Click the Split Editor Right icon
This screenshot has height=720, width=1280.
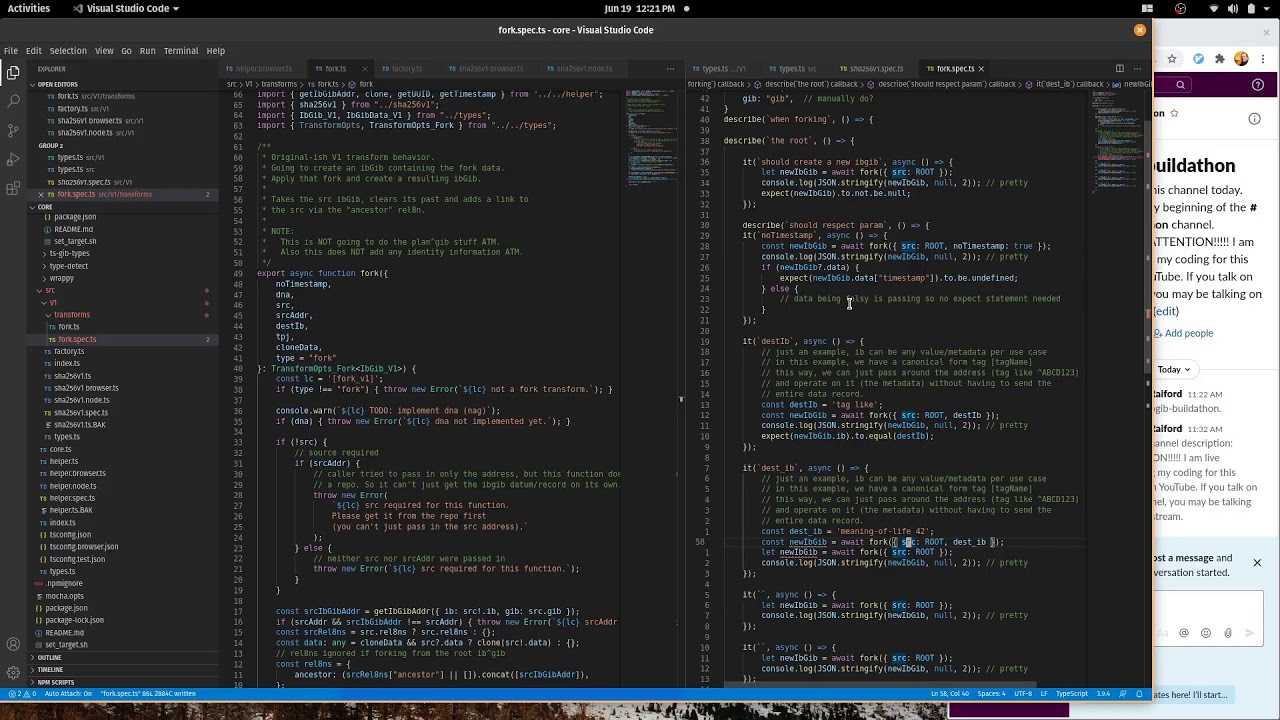(x=1119, y=68)
